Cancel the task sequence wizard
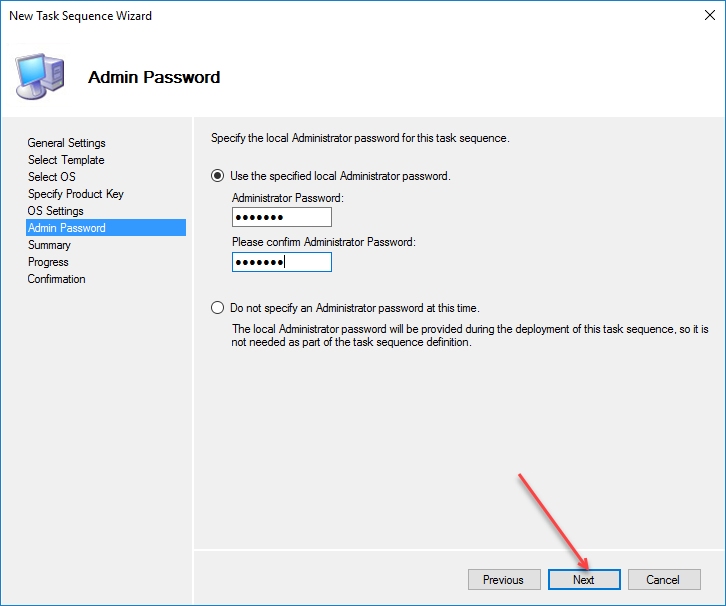 [663, 580]
